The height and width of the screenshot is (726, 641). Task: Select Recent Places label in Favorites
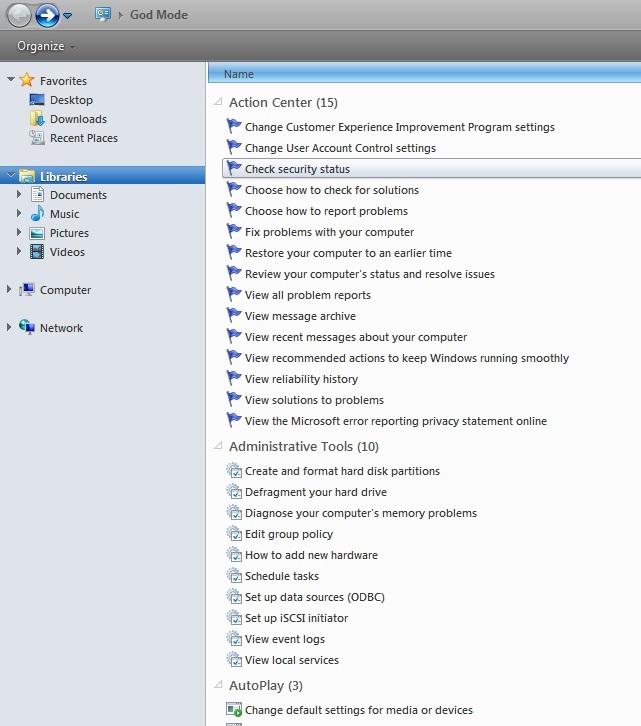coord(84,138)
